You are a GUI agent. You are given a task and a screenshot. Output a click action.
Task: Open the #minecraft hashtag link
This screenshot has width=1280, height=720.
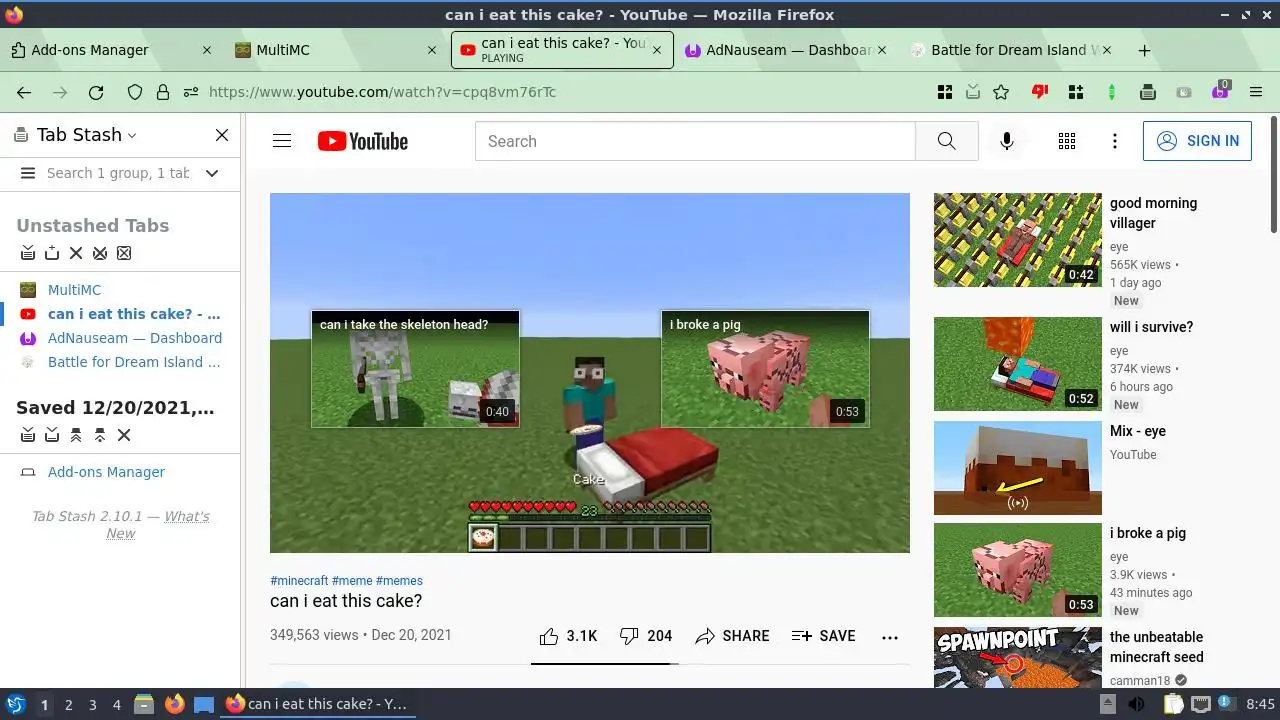(299, 581)
